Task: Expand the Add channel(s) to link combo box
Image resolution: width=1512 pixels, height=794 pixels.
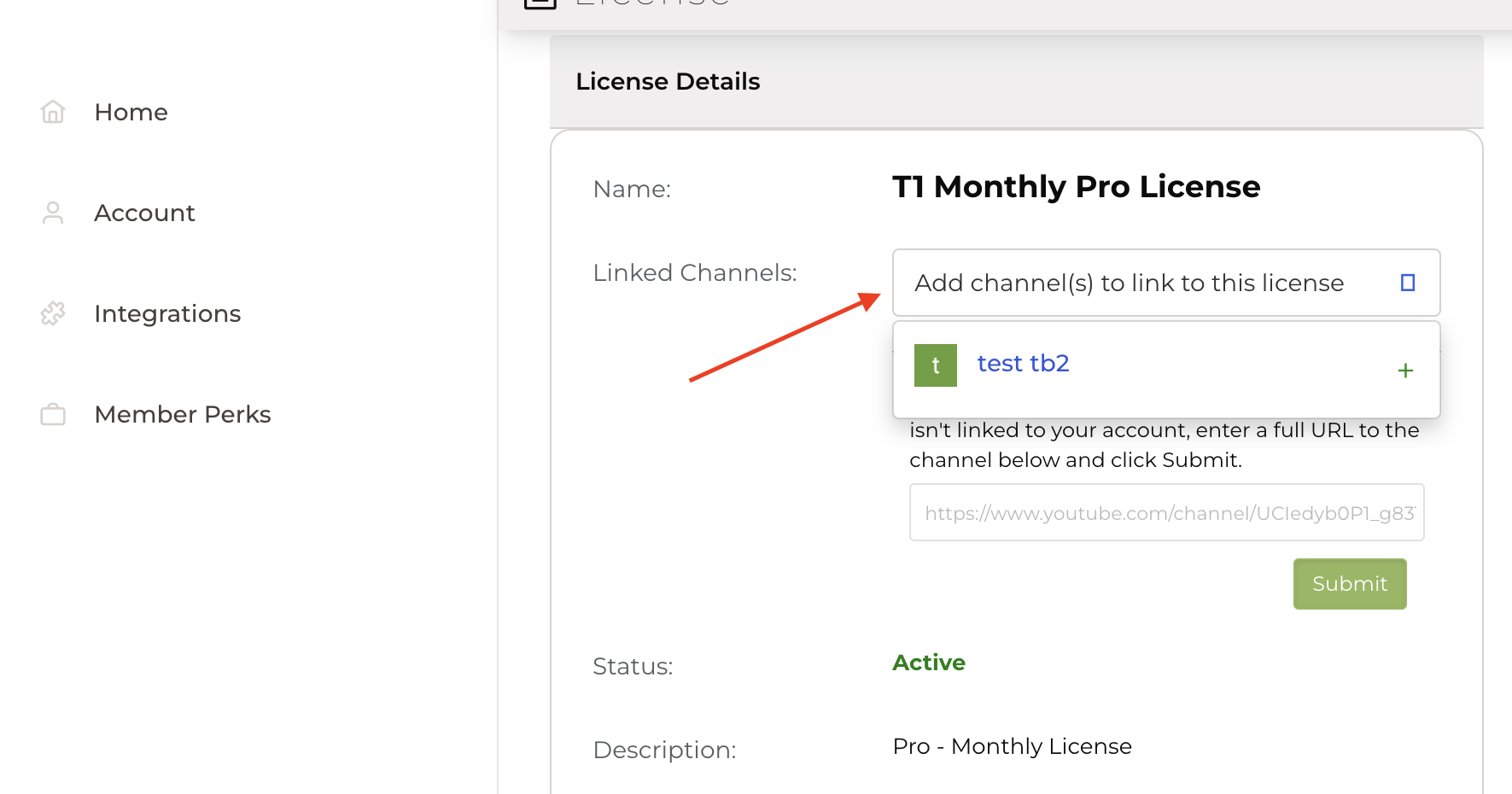Action: click(1166, 283)
